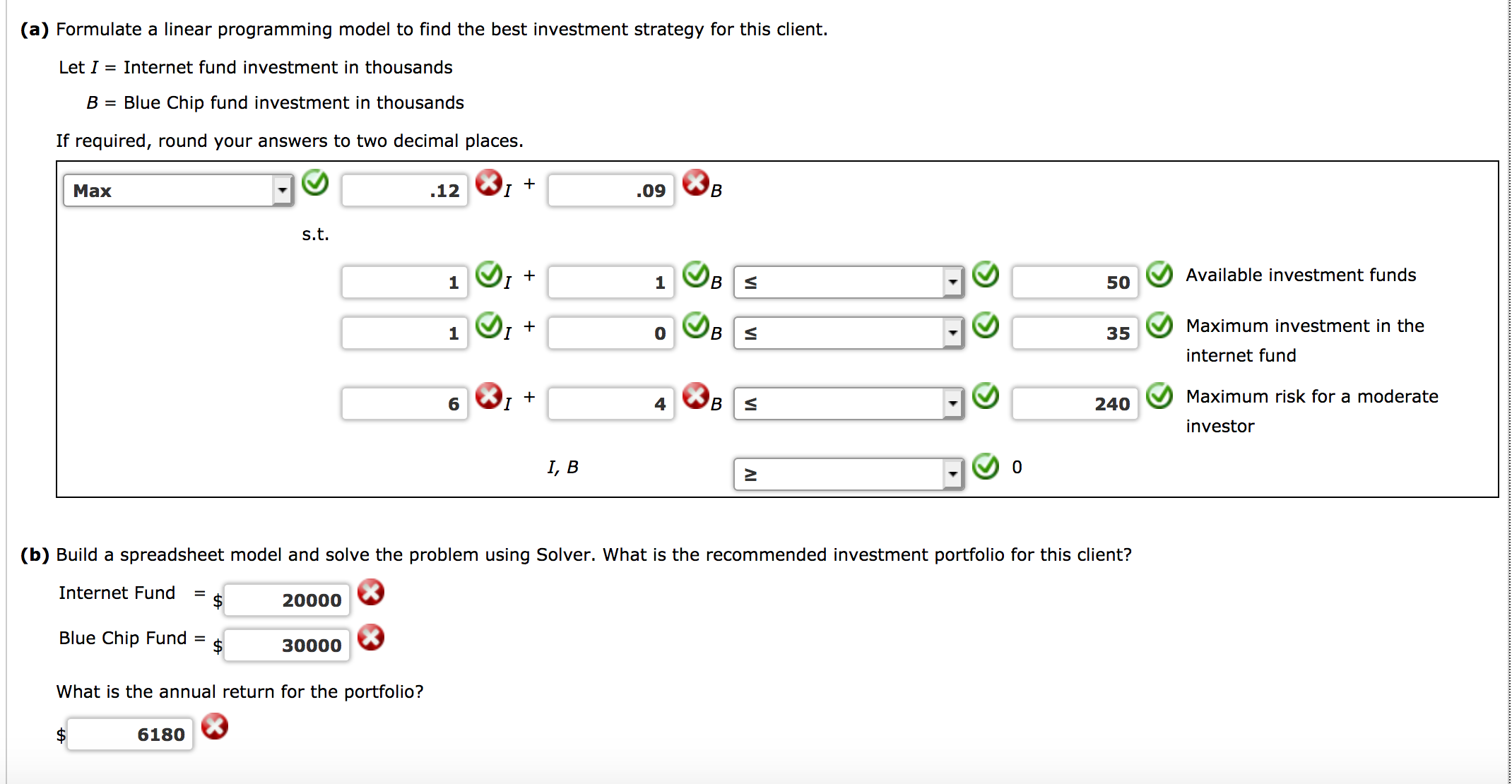Click the annual return 6180 input field

point(131,732)
